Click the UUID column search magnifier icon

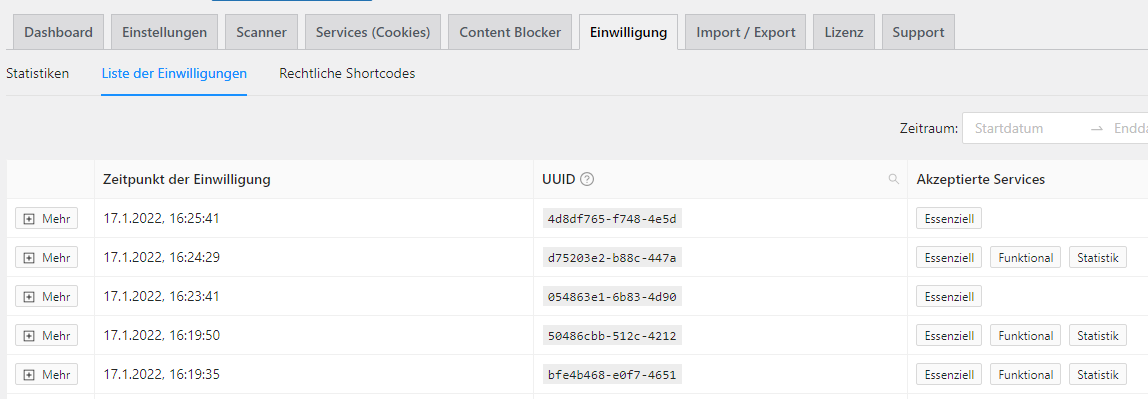(x=893, y=179)
